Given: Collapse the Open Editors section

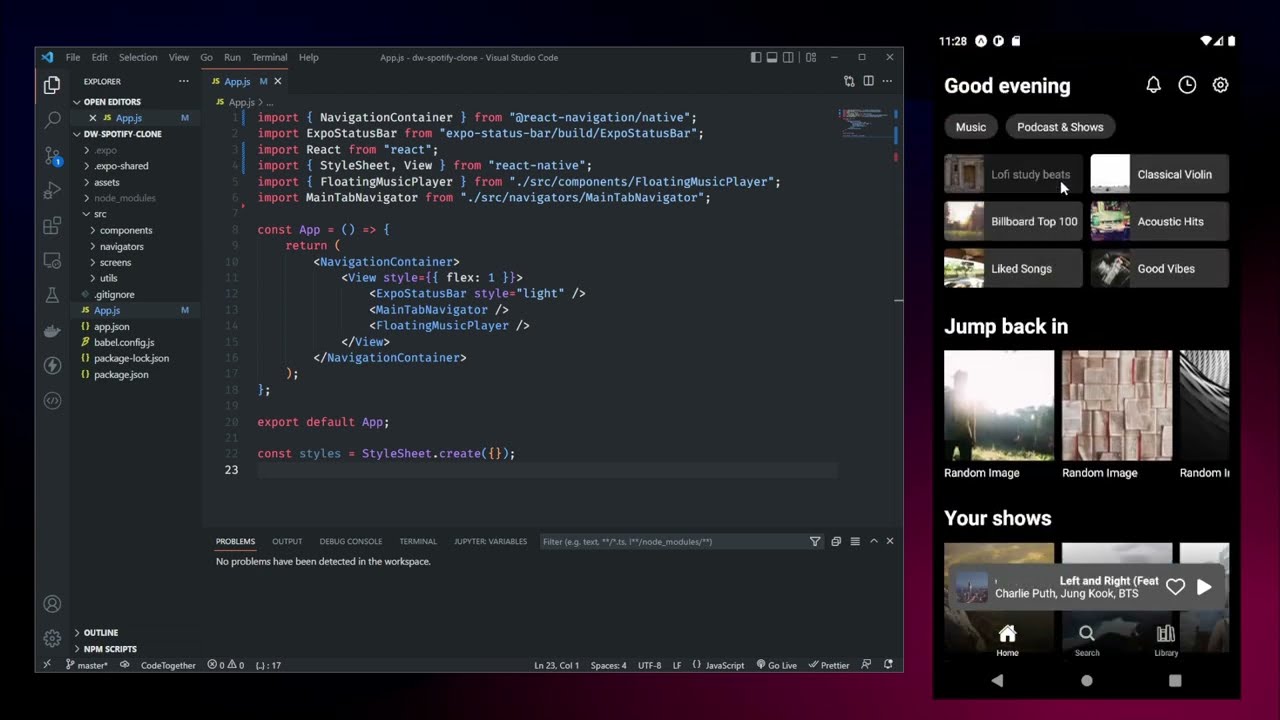Looking at the screenshot, I should coord(112,102).
